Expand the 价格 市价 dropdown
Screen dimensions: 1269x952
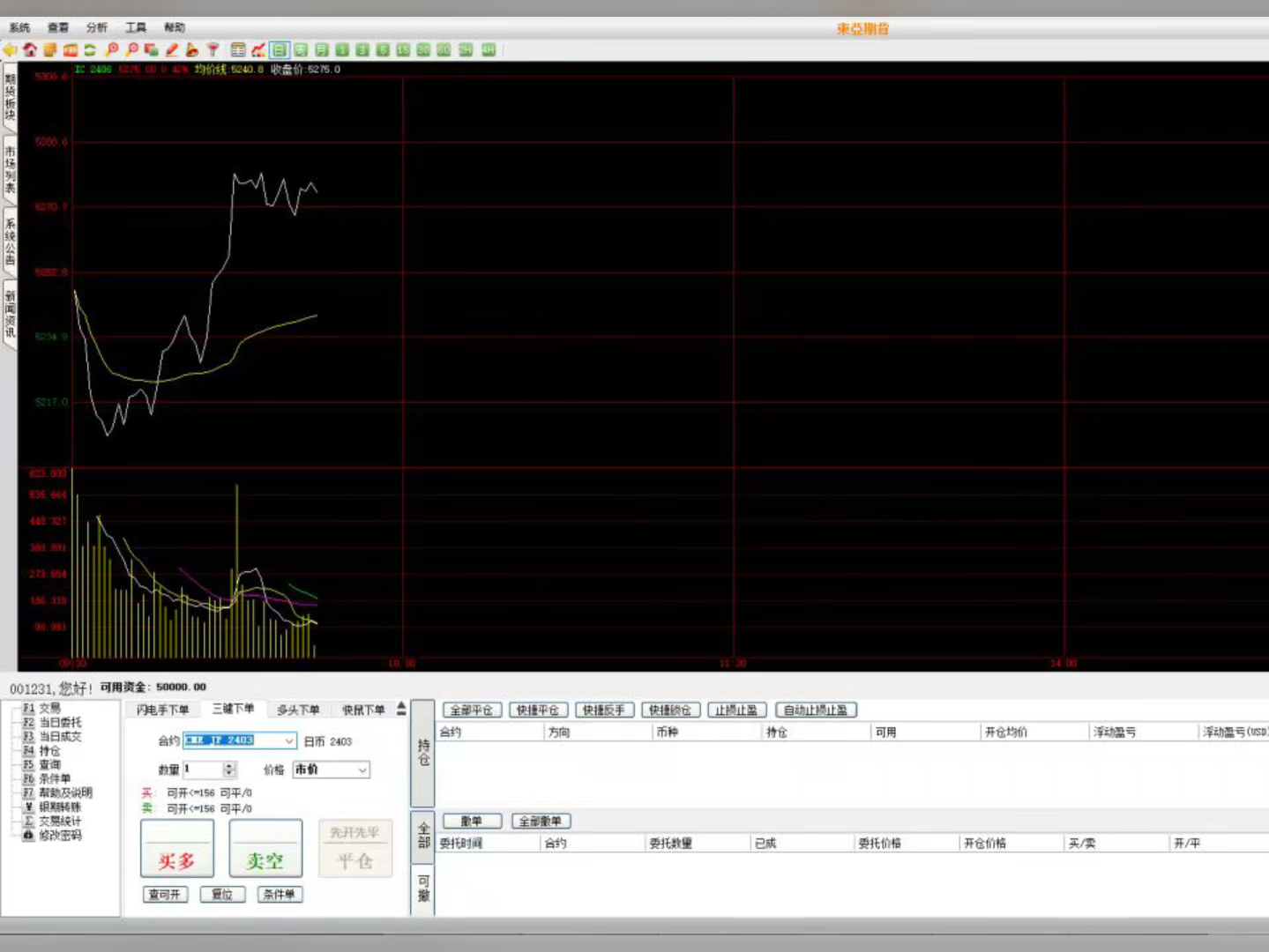362,770
